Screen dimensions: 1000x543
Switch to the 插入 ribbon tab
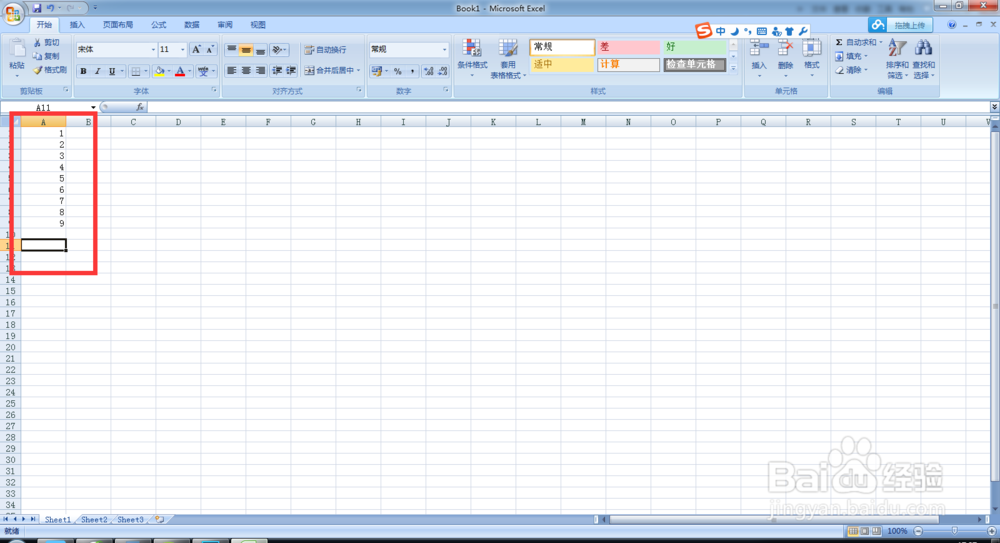click(x=77, y=25)
